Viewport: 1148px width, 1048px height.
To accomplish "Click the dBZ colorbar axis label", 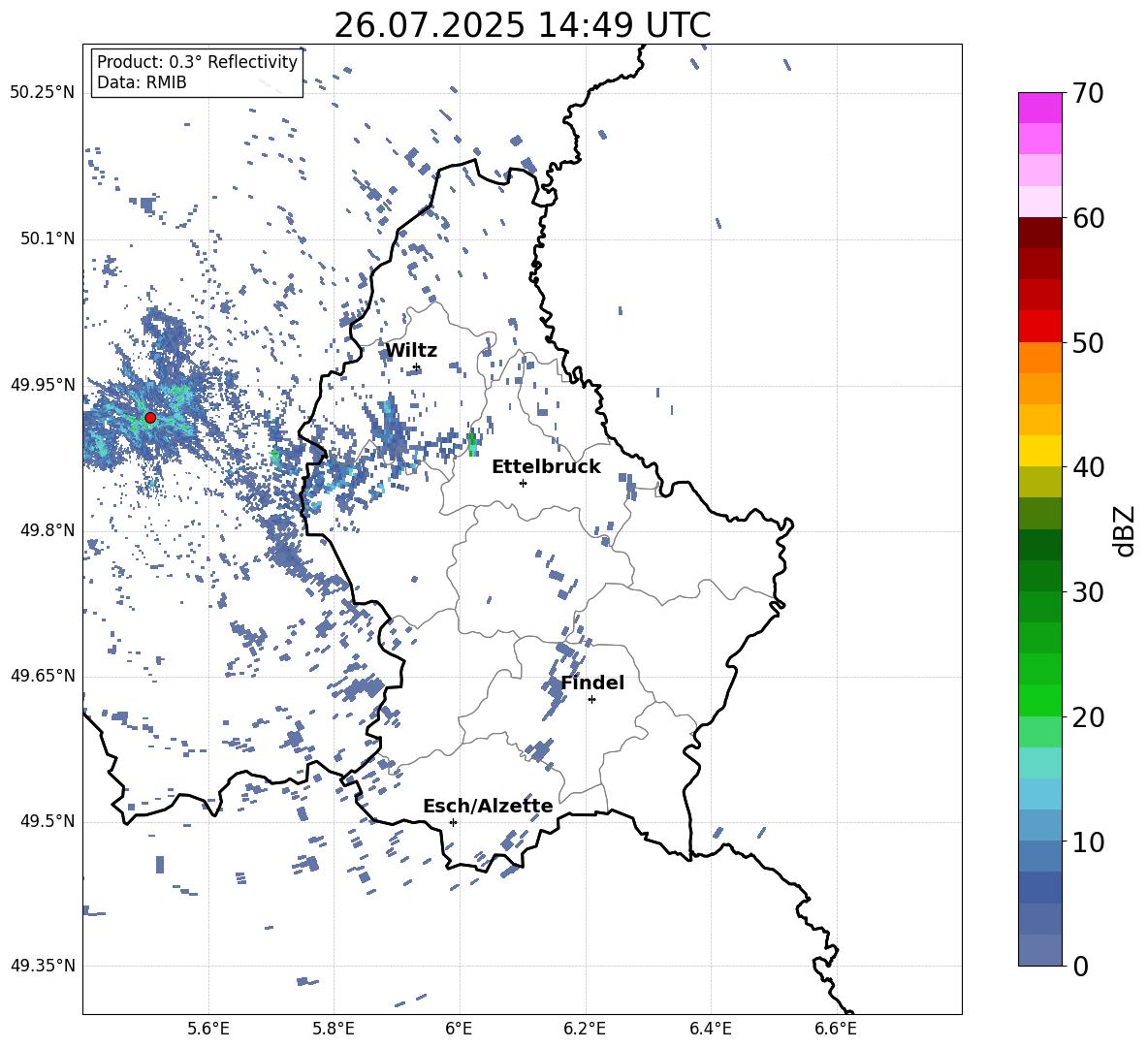I will 1126,531.
